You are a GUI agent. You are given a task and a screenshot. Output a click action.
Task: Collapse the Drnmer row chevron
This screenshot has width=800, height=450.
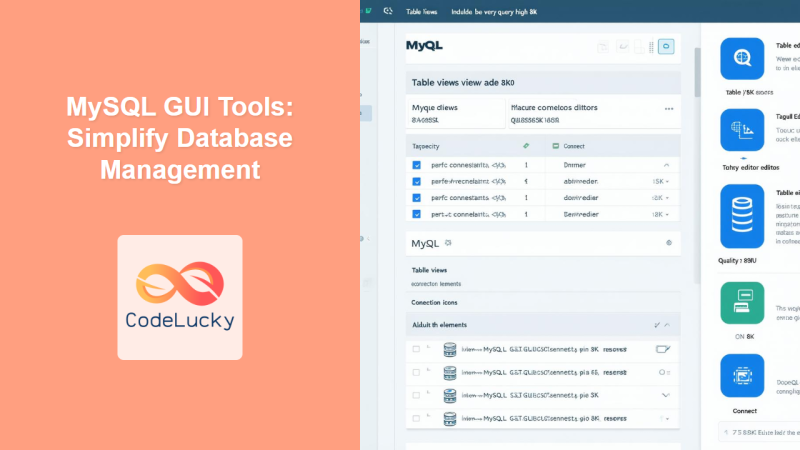pos(666,165)
